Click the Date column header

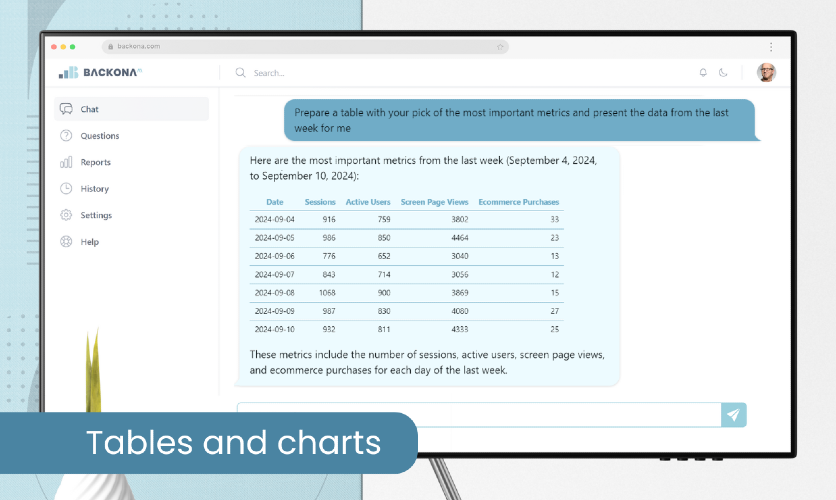(x=275, y=202)
